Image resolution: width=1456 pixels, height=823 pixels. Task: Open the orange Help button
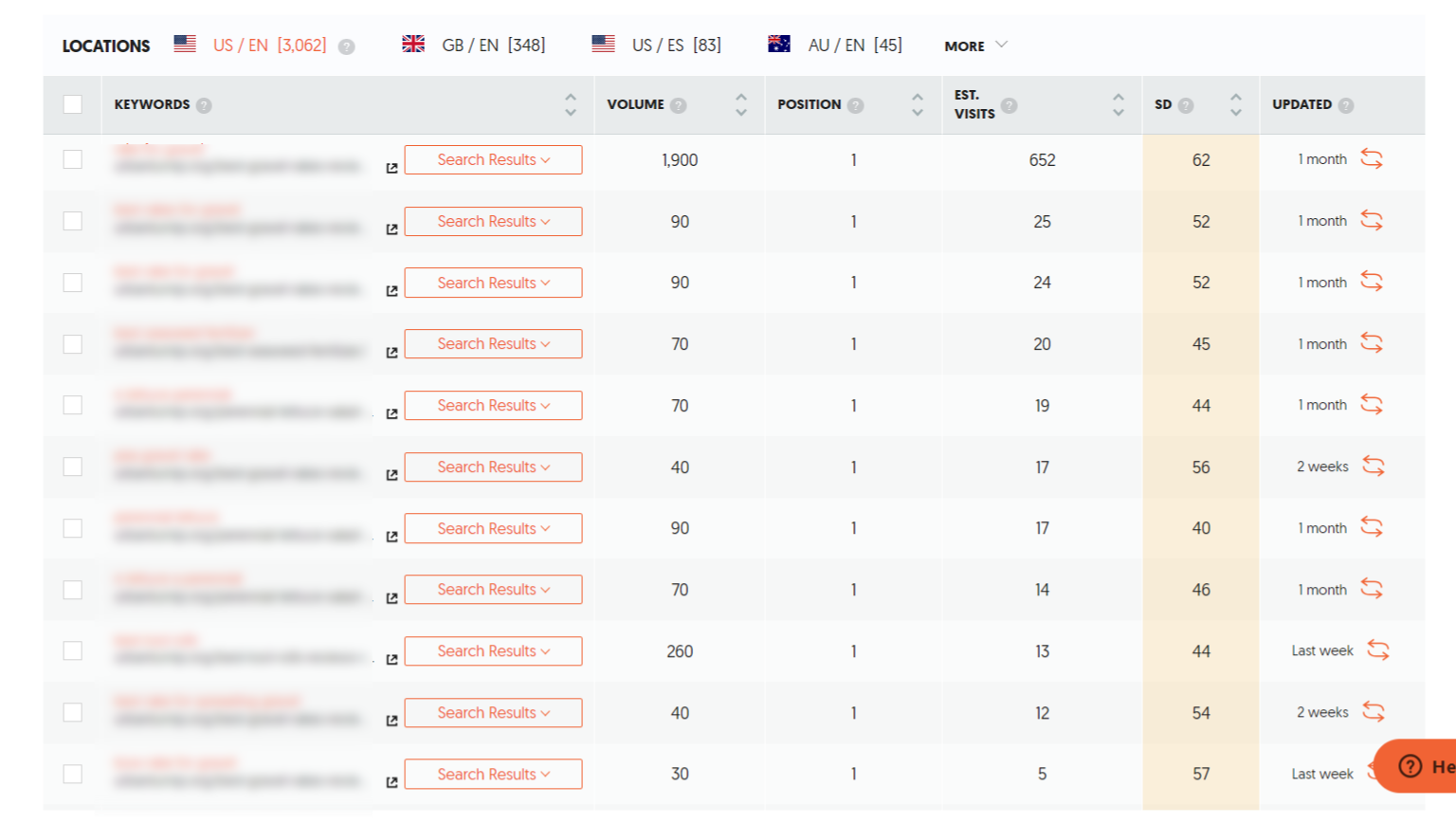point(1416,766)
